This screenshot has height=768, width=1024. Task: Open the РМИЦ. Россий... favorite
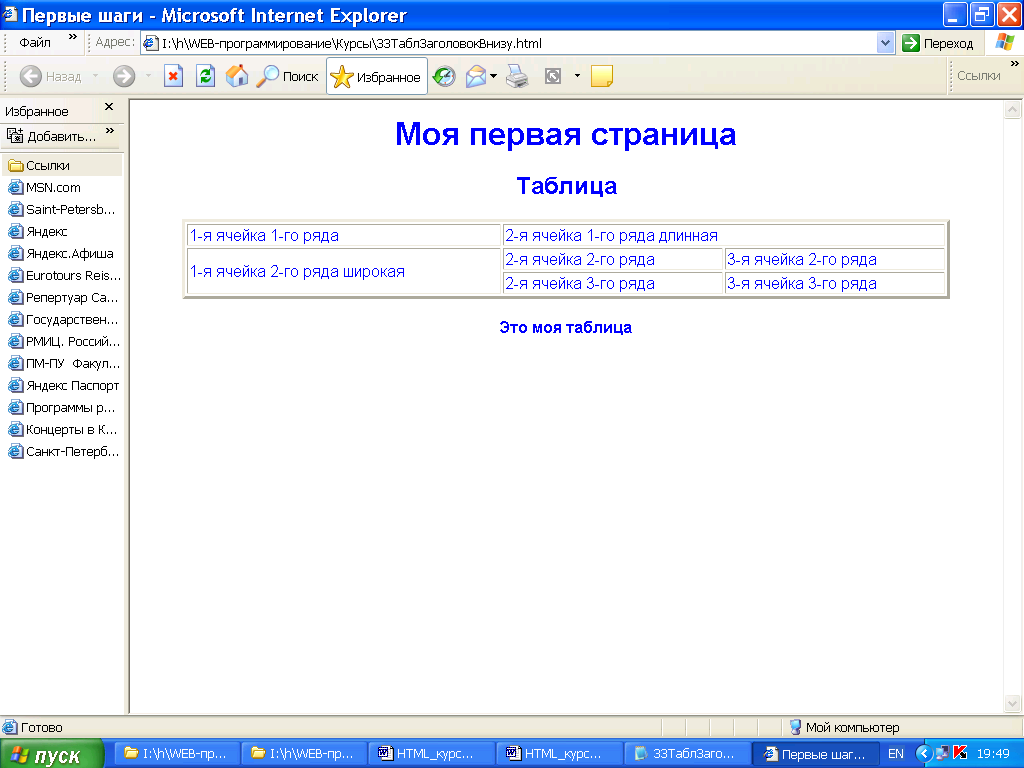(64, 342)
